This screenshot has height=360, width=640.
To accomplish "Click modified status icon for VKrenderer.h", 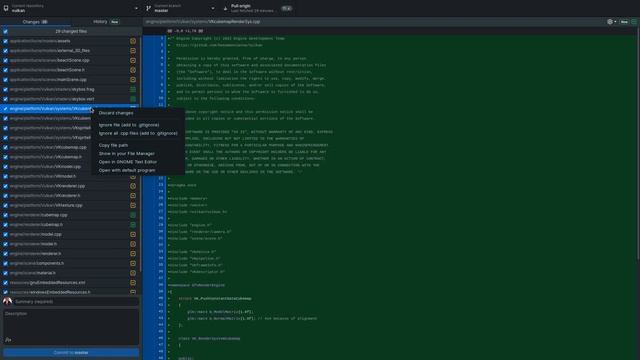I will (x=133, y=196).
